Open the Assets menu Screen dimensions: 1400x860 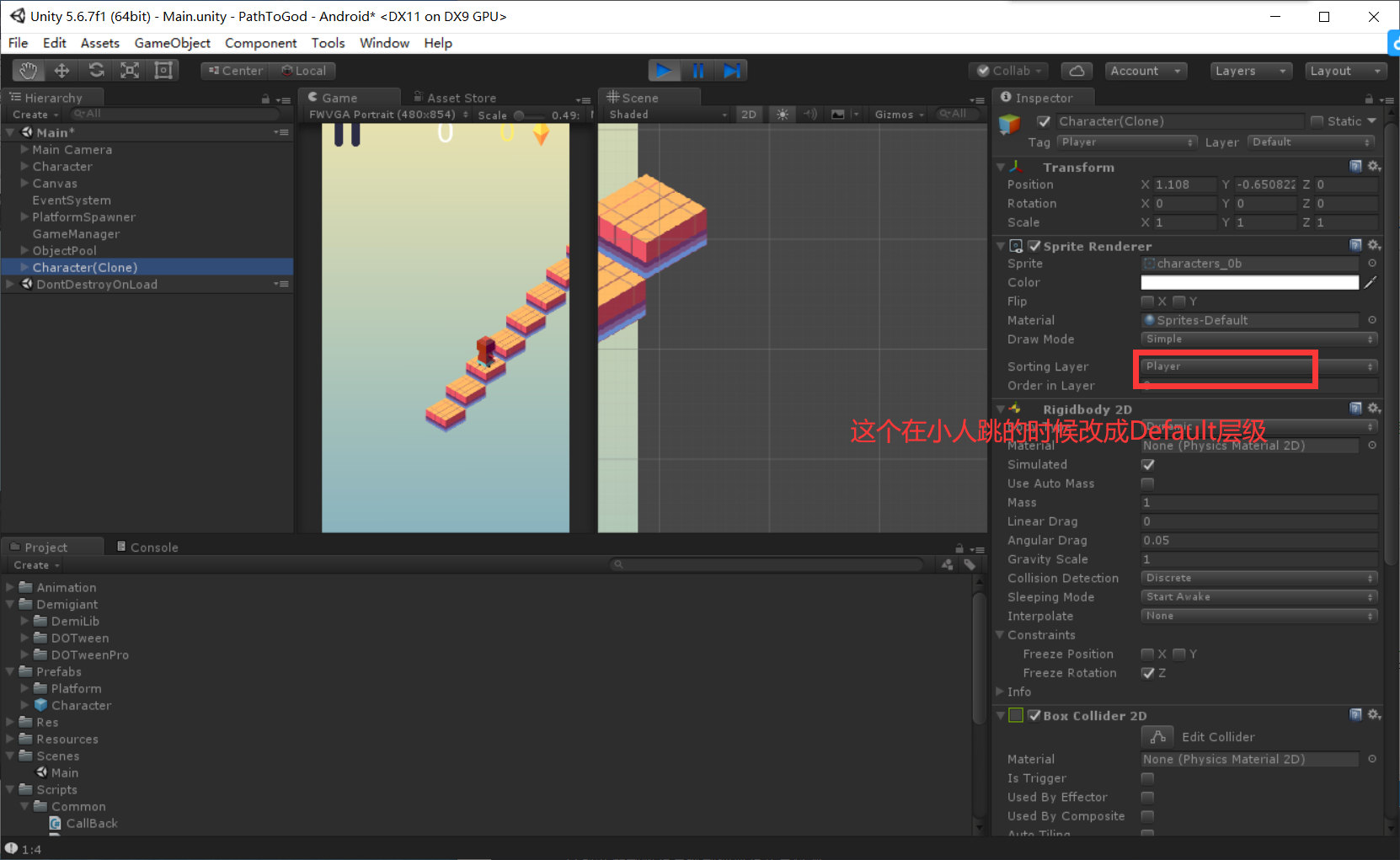[99, 43]
